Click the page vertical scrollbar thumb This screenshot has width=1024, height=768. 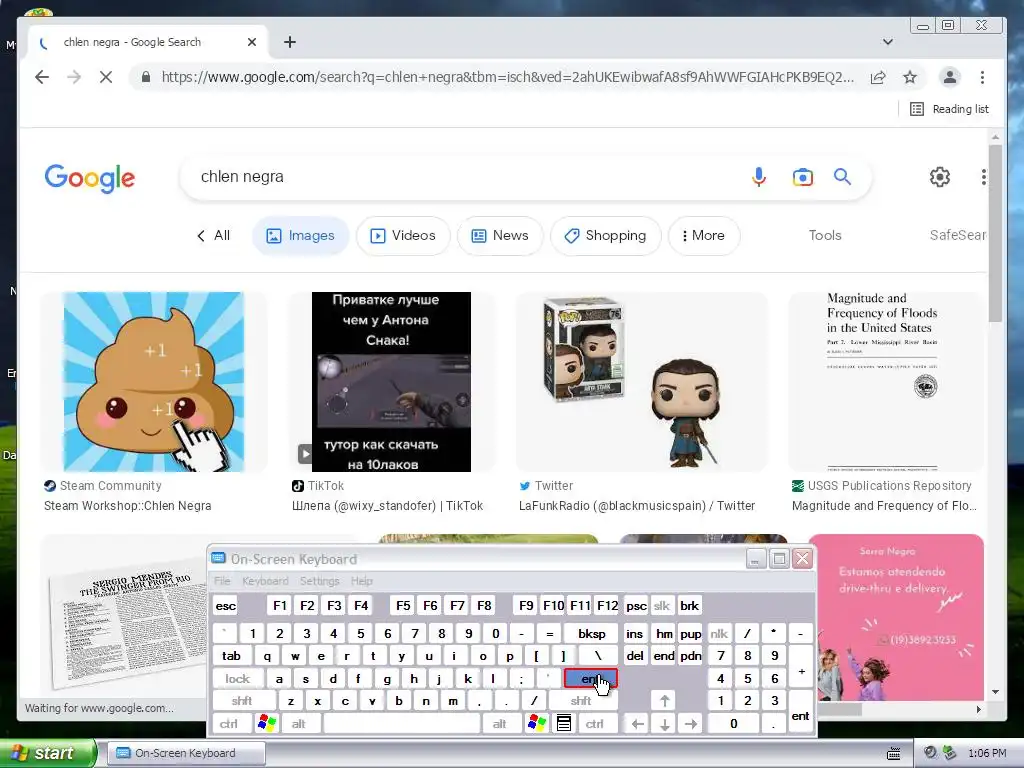coord(995,233)
